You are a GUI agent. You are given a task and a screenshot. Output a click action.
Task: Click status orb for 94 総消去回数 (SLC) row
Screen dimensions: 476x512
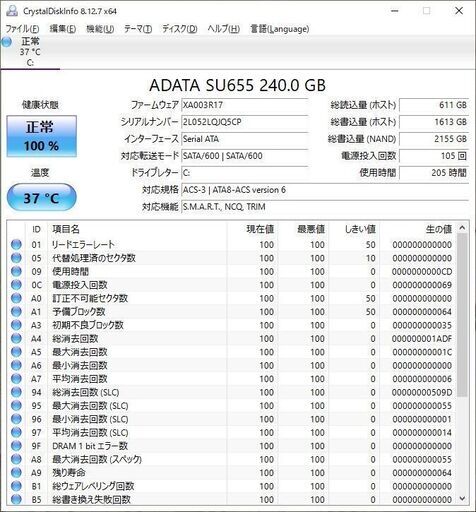16,392
